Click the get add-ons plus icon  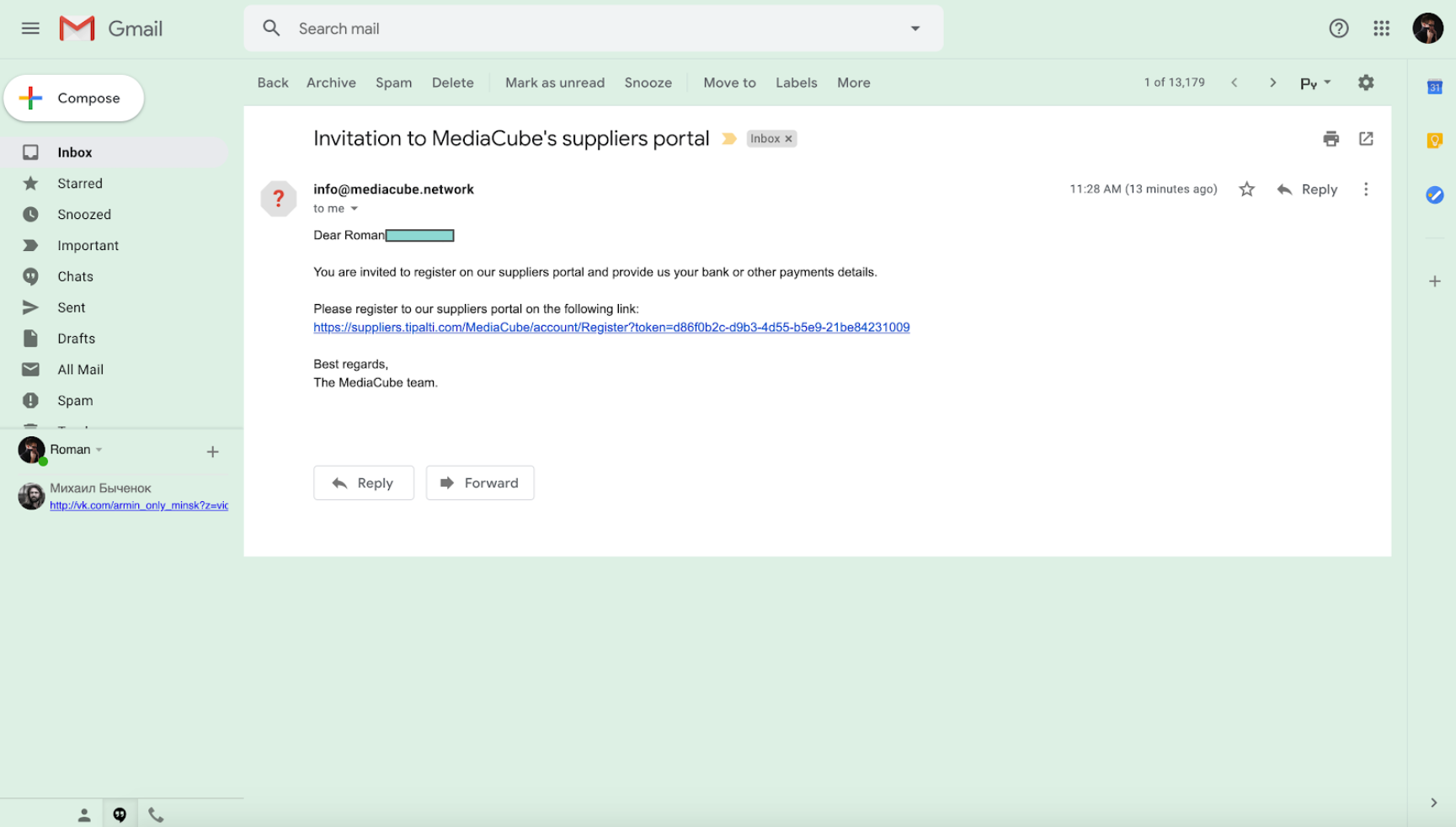pyautogui.click(x=1435, y=281)
